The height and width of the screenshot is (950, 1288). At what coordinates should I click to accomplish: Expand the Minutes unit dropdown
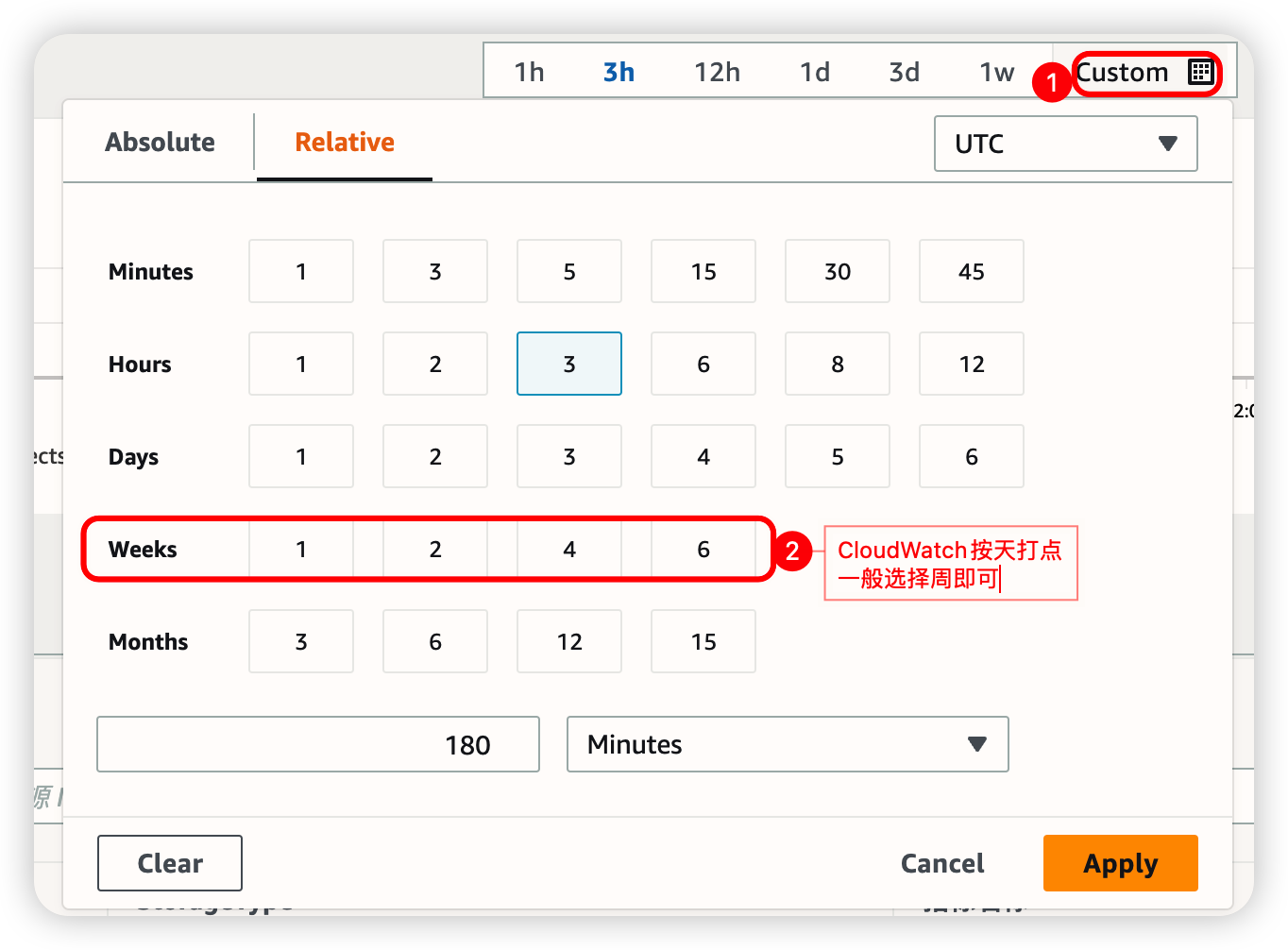(x=787, y=744)
